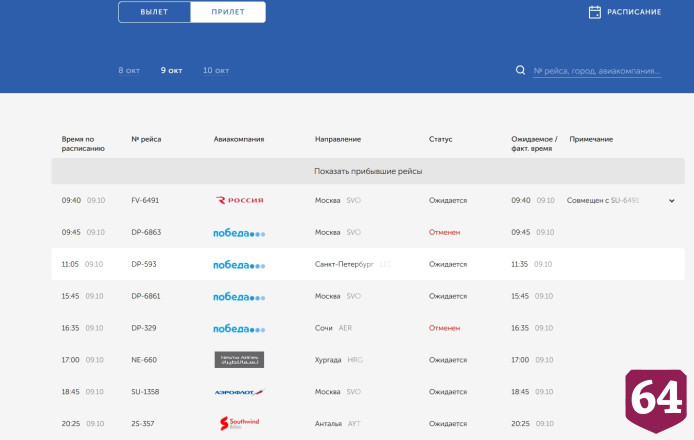Click Отменен status of DP-329
This screenshot has width=694, height=440.
click(444, 328)
